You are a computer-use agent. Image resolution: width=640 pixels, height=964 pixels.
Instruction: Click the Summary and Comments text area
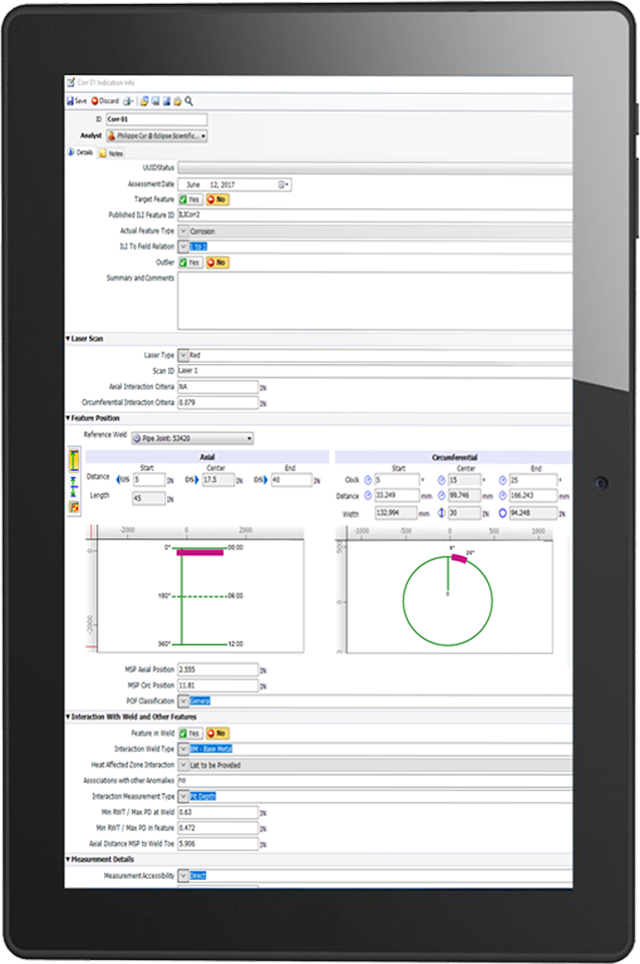(x=375, y=301)
